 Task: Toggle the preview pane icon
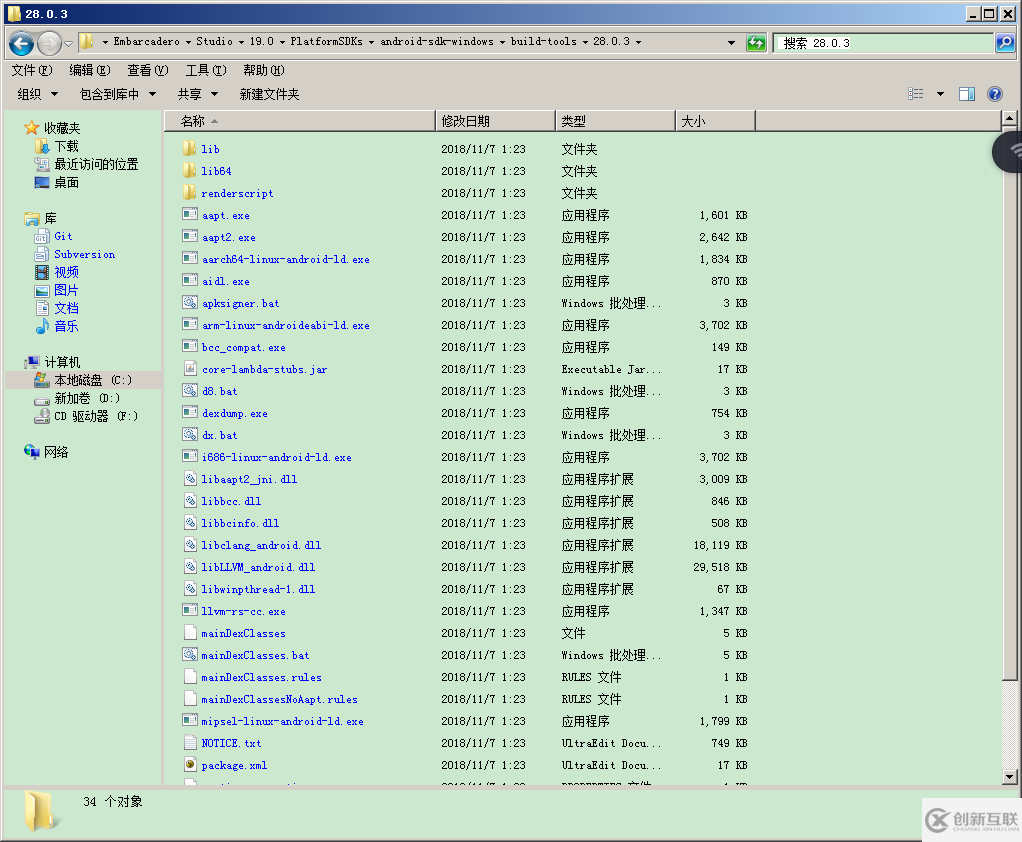[x=966, y=93]
